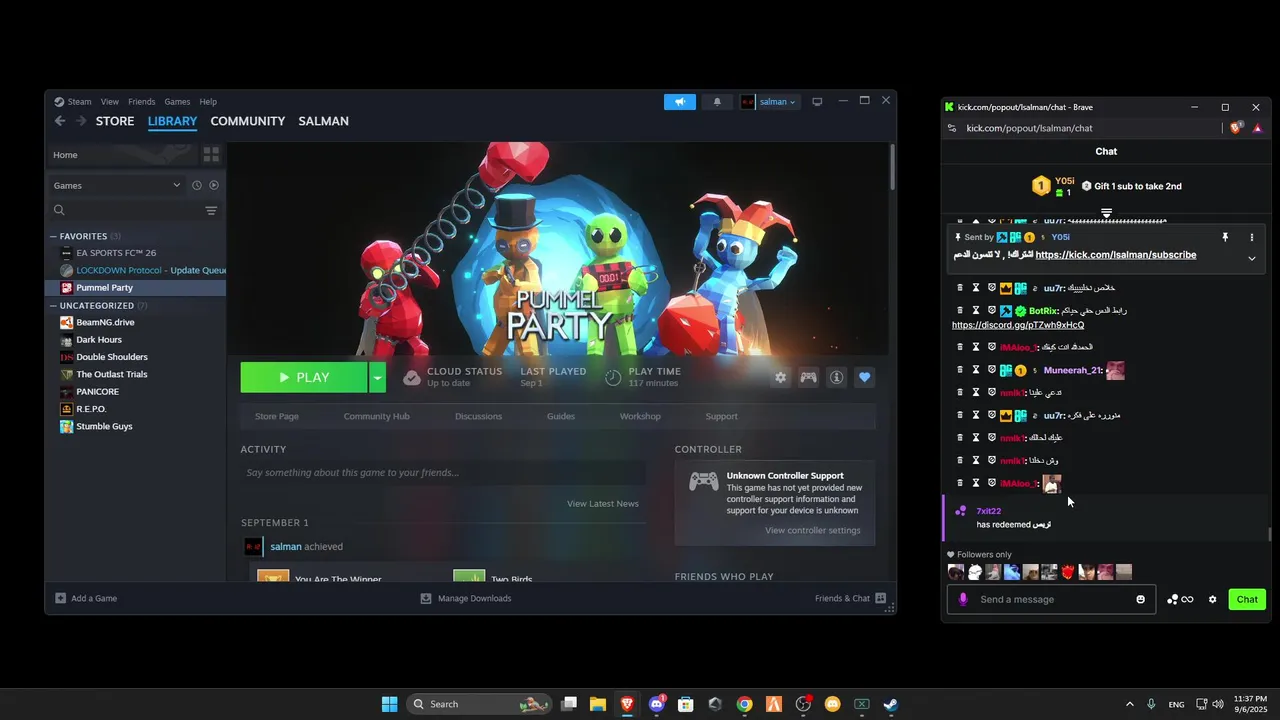This screenshot has height=720, width=1280.
Task: Open File Explorer from taskbar
Action: point(598,704)
